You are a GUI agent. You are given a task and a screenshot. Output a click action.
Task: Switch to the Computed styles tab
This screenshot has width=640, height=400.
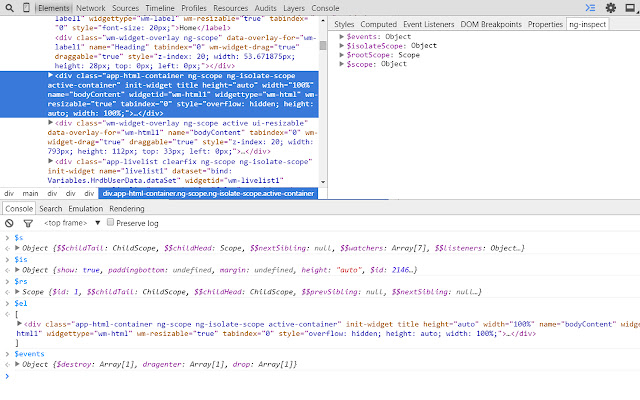pos(378,24)
